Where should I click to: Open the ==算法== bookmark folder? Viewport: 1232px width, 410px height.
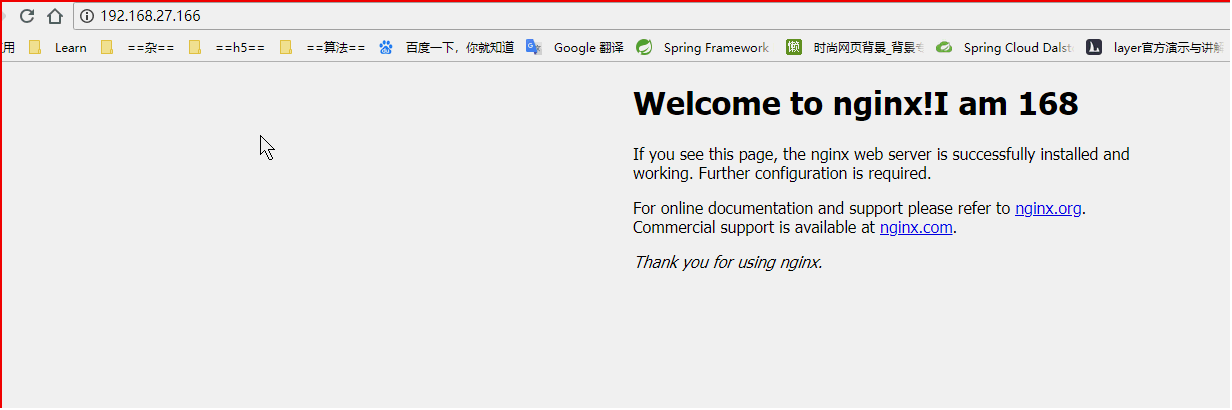322,47
